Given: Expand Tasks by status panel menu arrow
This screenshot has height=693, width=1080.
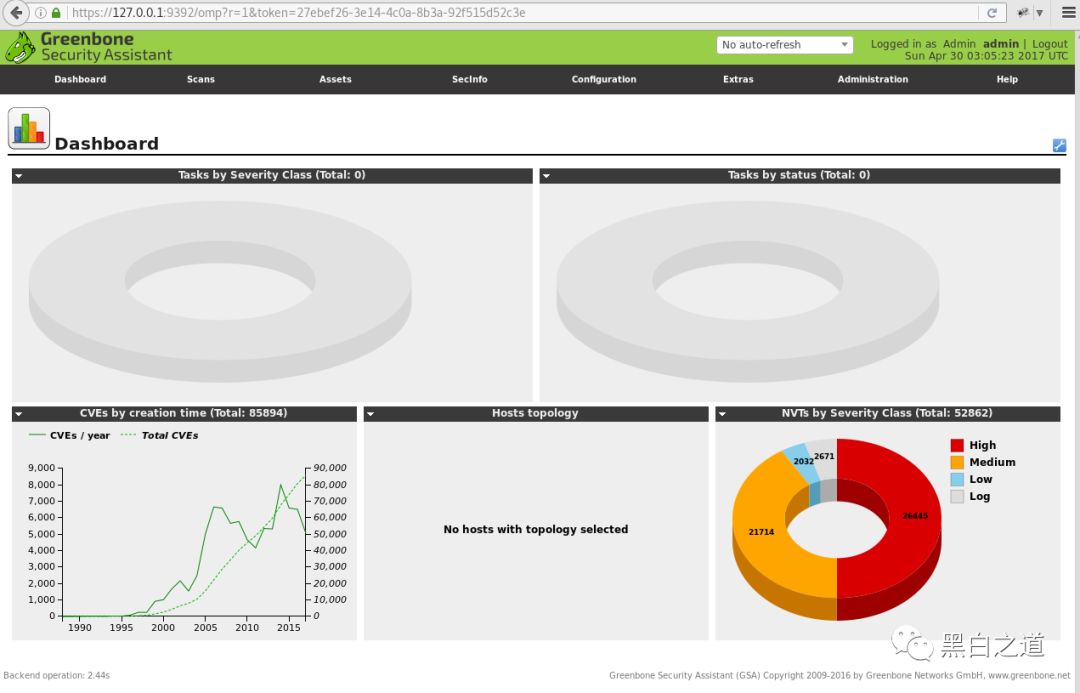Looking at the screenshot, I should (x=546, y=176).
